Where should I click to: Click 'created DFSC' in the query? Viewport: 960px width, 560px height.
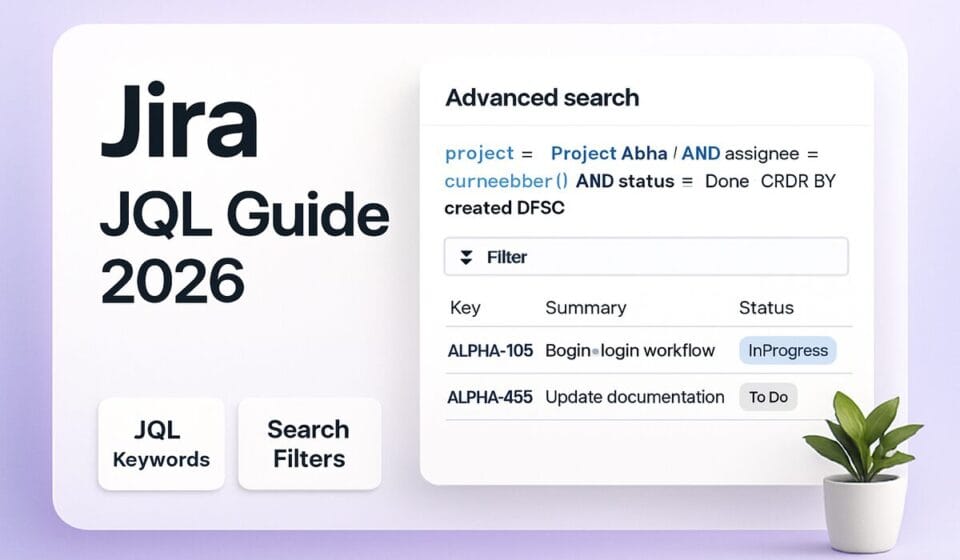point(504,208)
